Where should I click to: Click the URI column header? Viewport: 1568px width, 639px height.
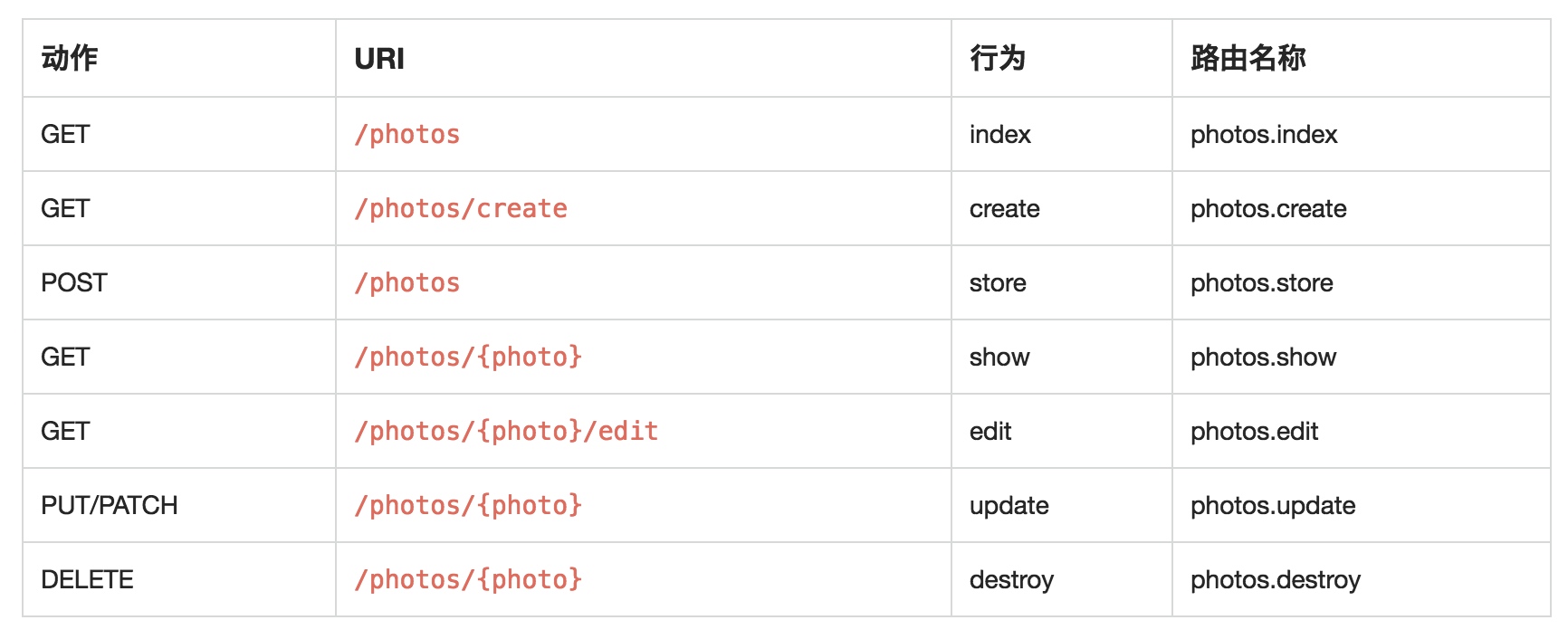click(379, 59)
